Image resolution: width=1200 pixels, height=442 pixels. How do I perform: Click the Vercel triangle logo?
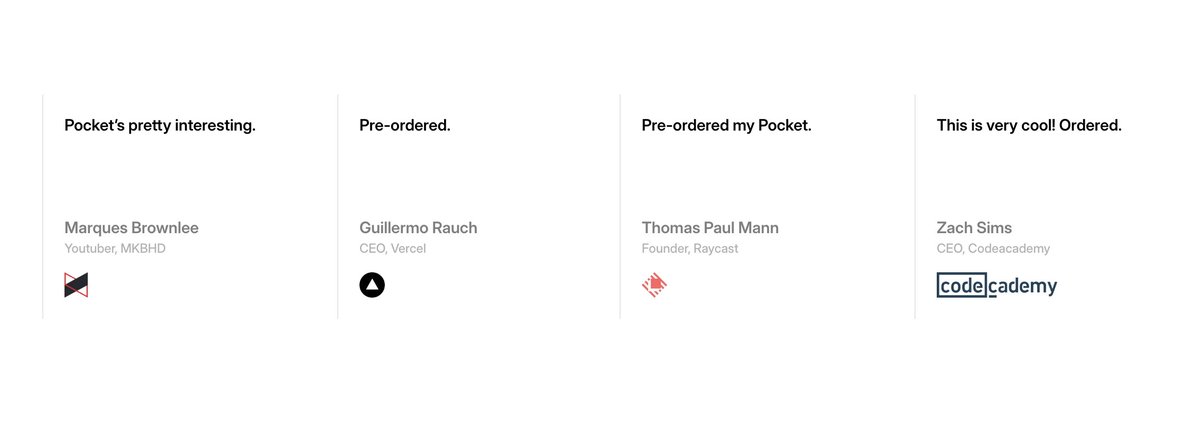(x=372, y=286)
